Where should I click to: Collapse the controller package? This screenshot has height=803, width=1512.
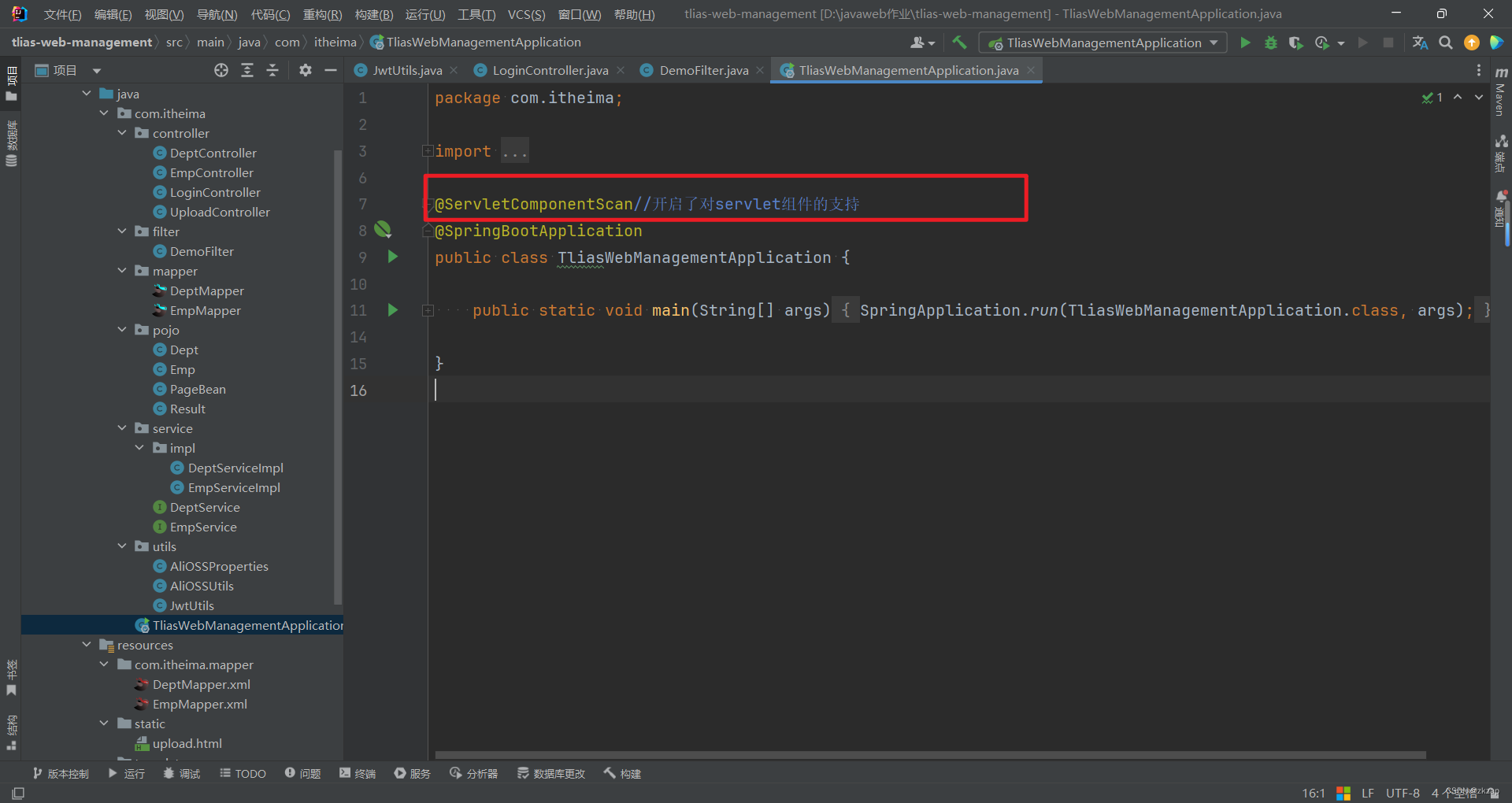coord(122,133)
